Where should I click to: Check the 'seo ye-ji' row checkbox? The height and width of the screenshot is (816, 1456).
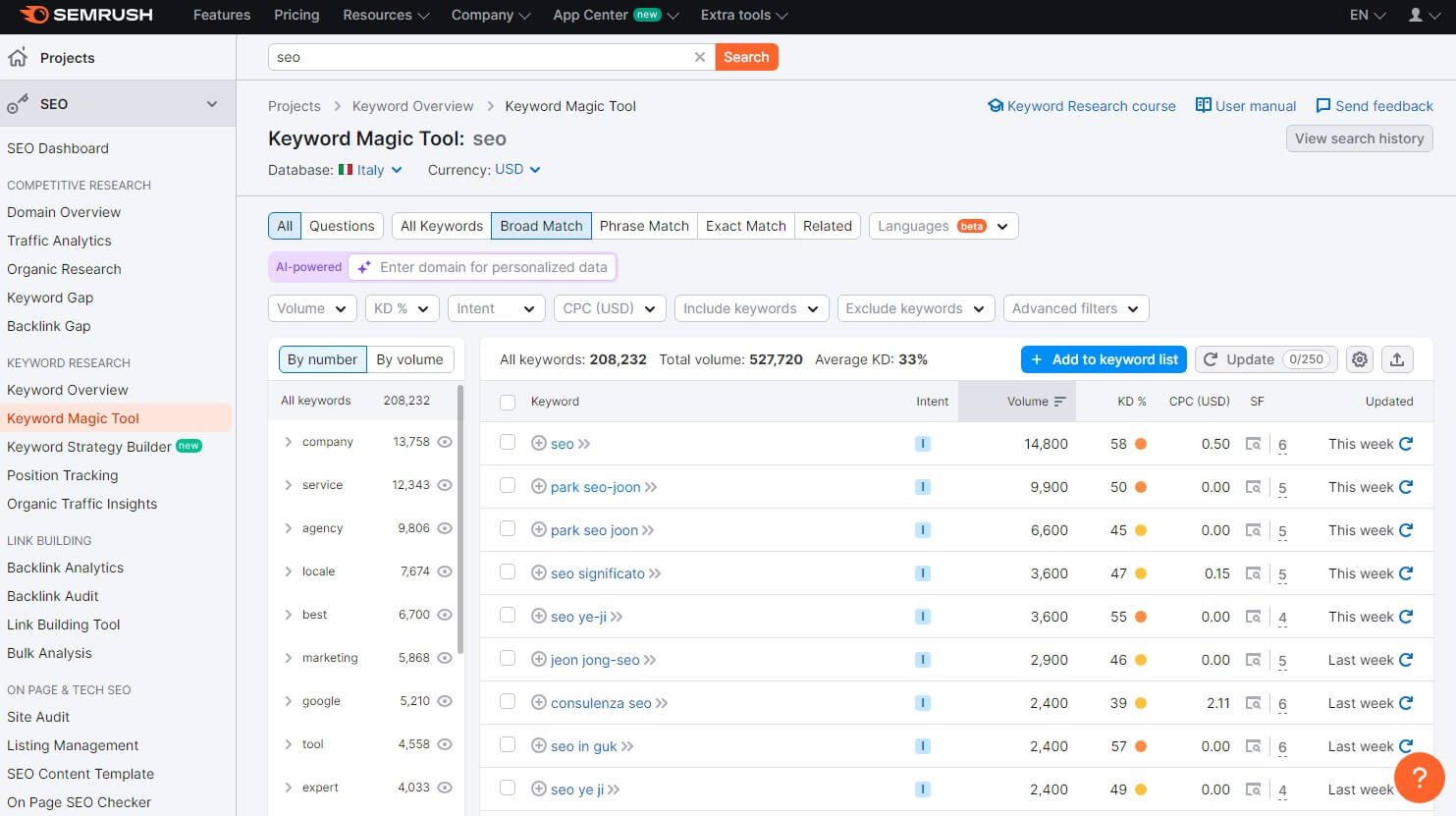(508, 616)
